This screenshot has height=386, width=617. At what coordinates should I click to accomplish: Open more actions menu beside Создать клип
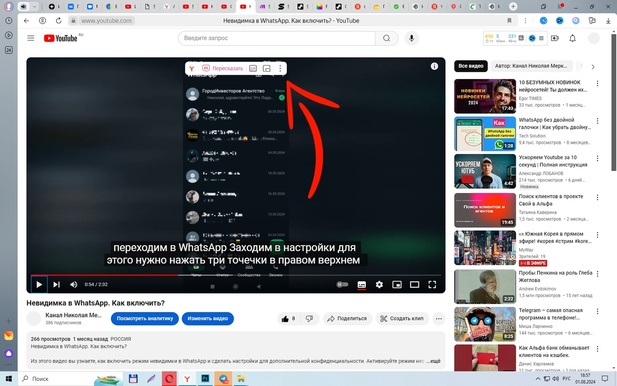click(x=439, y=318)
